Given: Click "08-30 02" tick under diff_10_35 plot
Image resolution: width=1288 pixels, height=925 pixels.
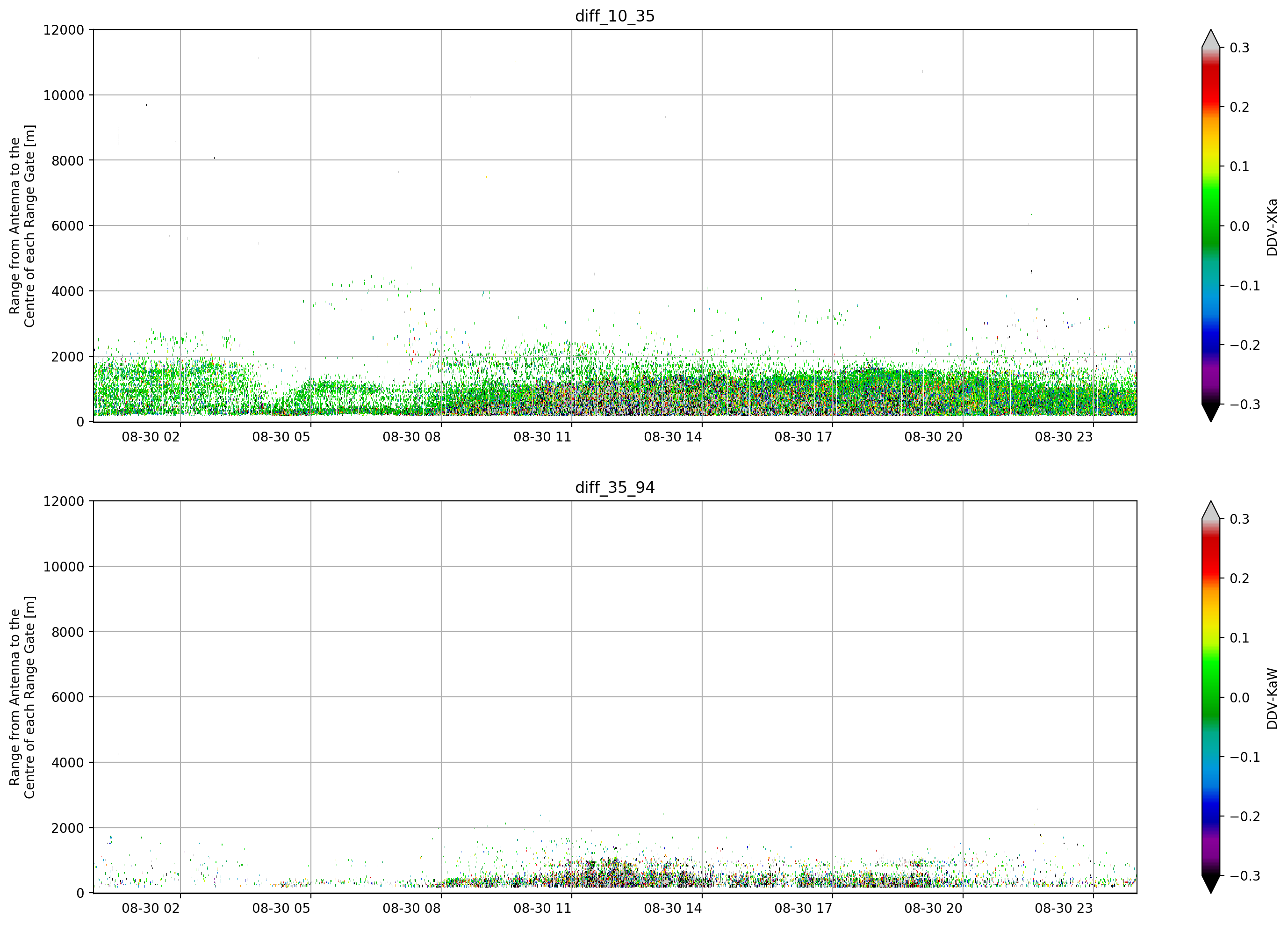Looking at the screenshot, I should point(151,437).
